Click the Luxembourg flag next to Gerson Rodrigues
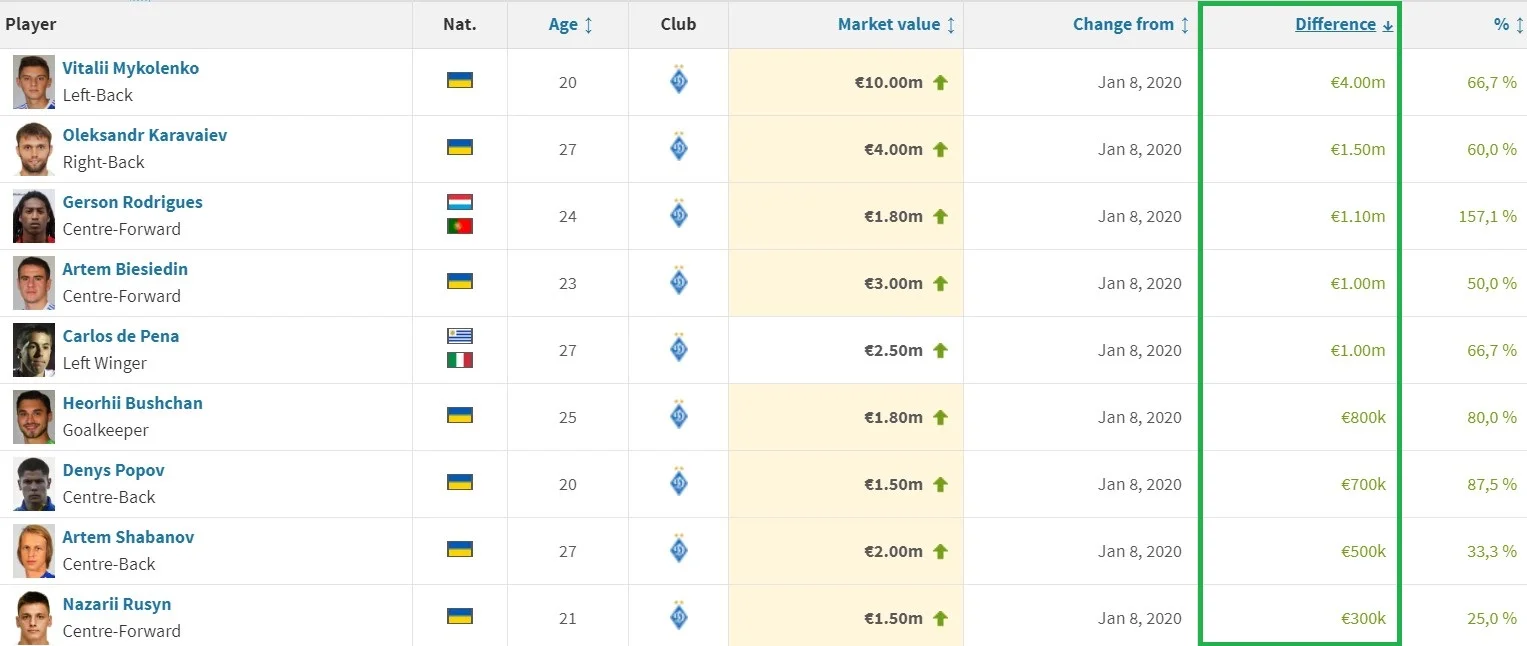This screenshot has width=1527, height=646. click(x=460, y=202)
